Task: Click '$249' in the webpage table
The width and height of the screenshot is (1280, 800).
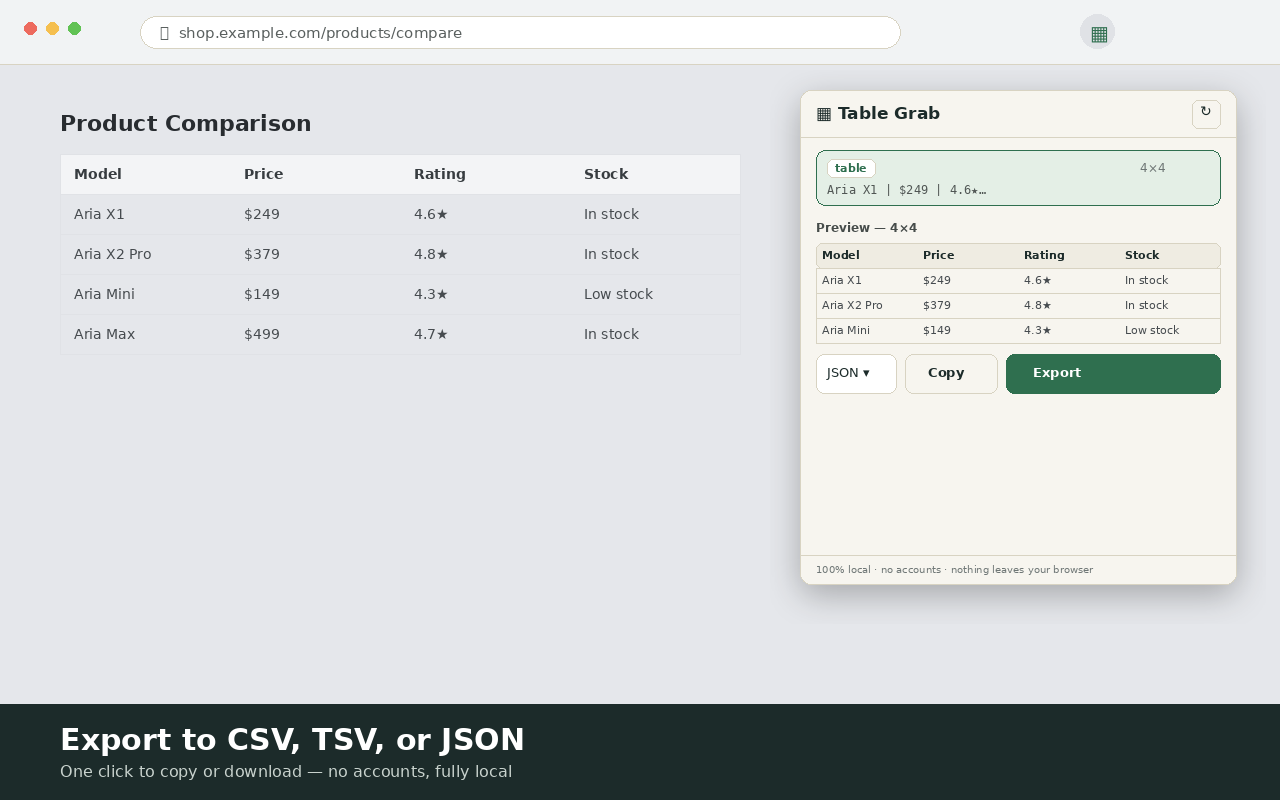Action: [x=262, y=214]
